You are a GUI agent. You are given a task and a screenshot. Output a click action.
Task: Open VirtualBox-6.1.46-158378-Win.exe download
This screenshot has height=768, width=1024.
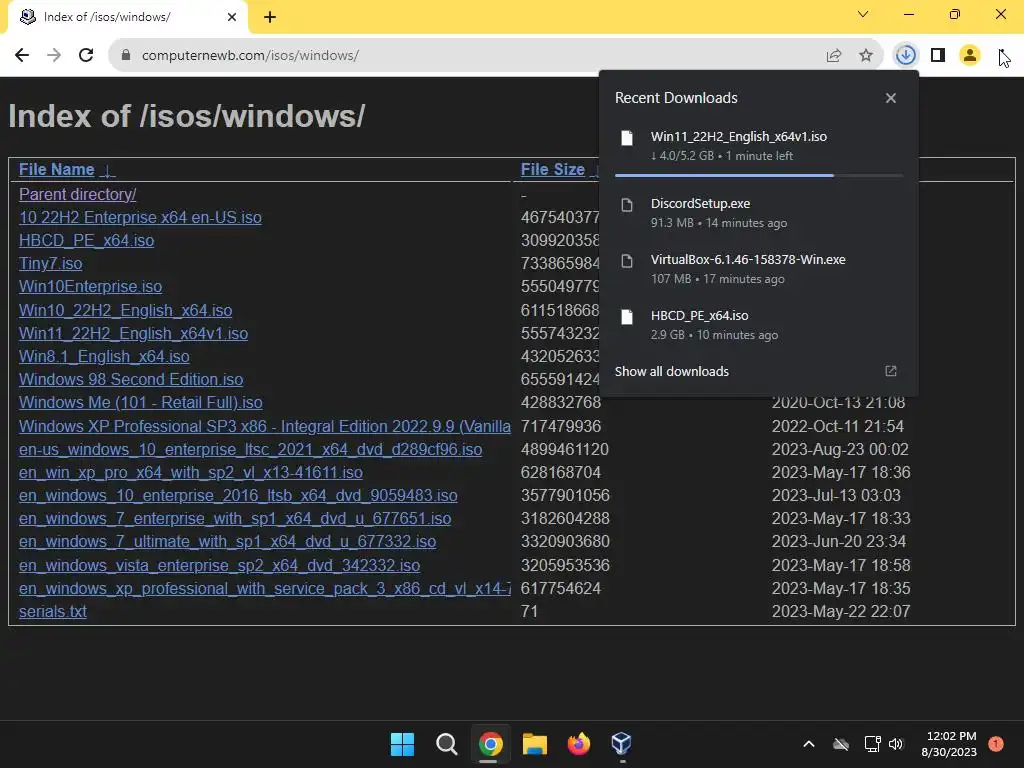coord(759,268)
